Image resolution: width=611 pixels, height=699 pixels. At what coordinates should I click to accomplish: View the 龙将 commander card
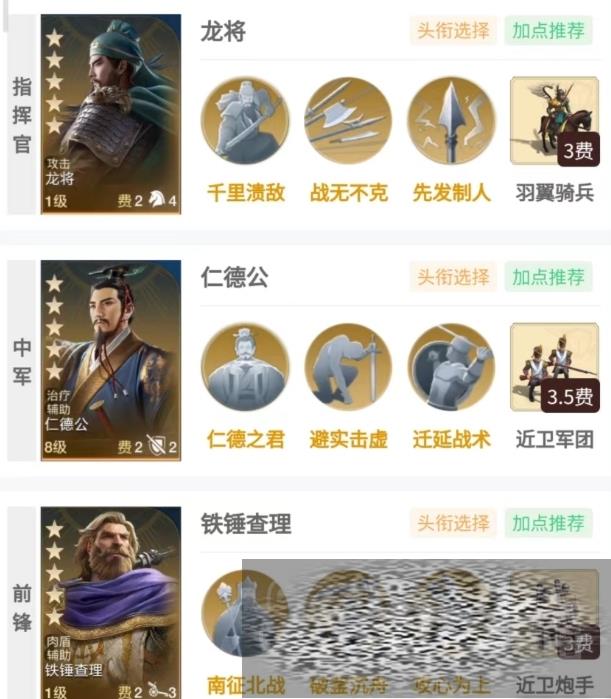[111, 114]
